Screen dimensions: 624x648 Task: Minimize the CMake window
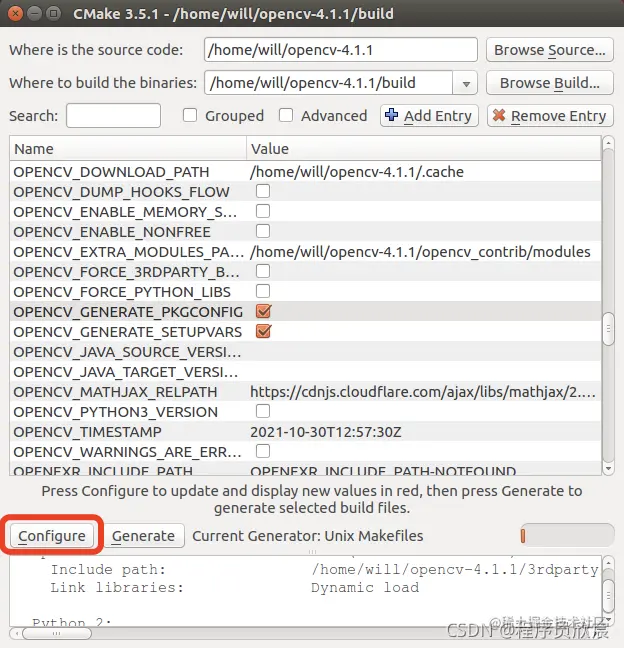[34, 14]
